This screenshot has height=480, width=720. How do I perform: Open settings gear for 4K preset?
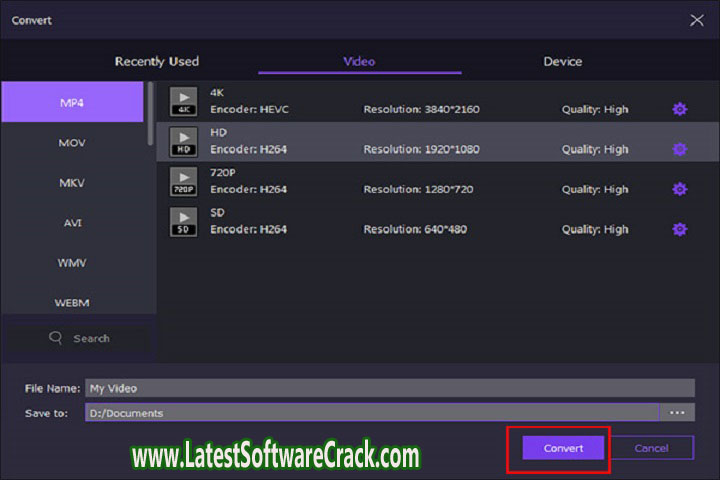pos(680,109)
